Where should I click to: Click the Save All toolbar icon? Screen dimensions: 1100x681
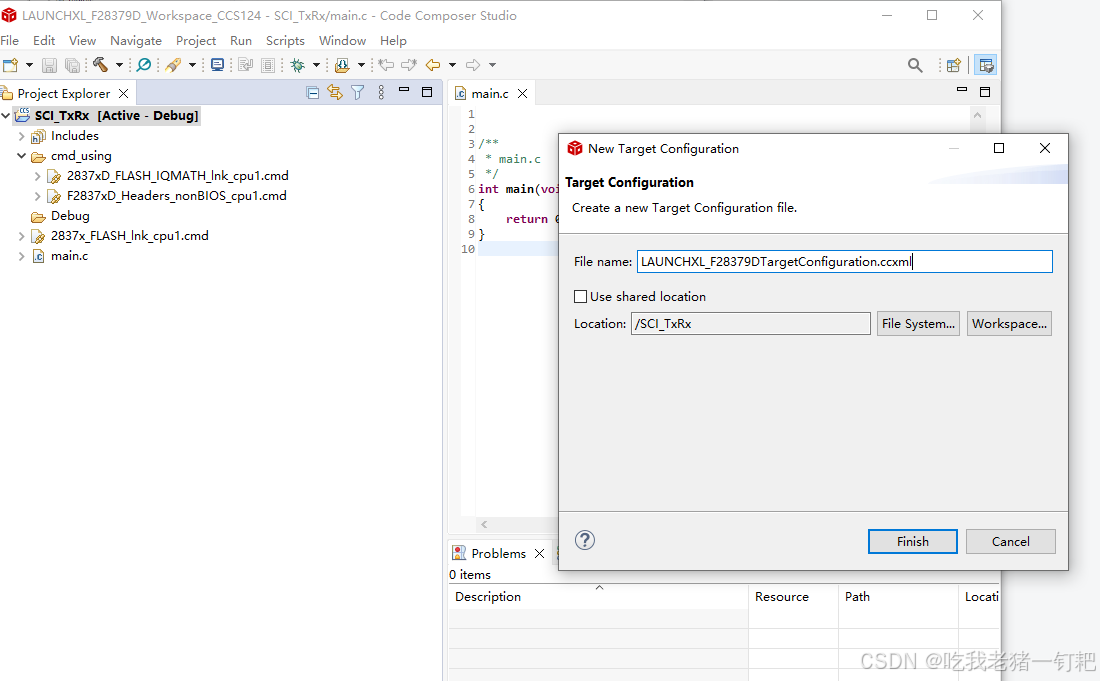coord(72,65)
